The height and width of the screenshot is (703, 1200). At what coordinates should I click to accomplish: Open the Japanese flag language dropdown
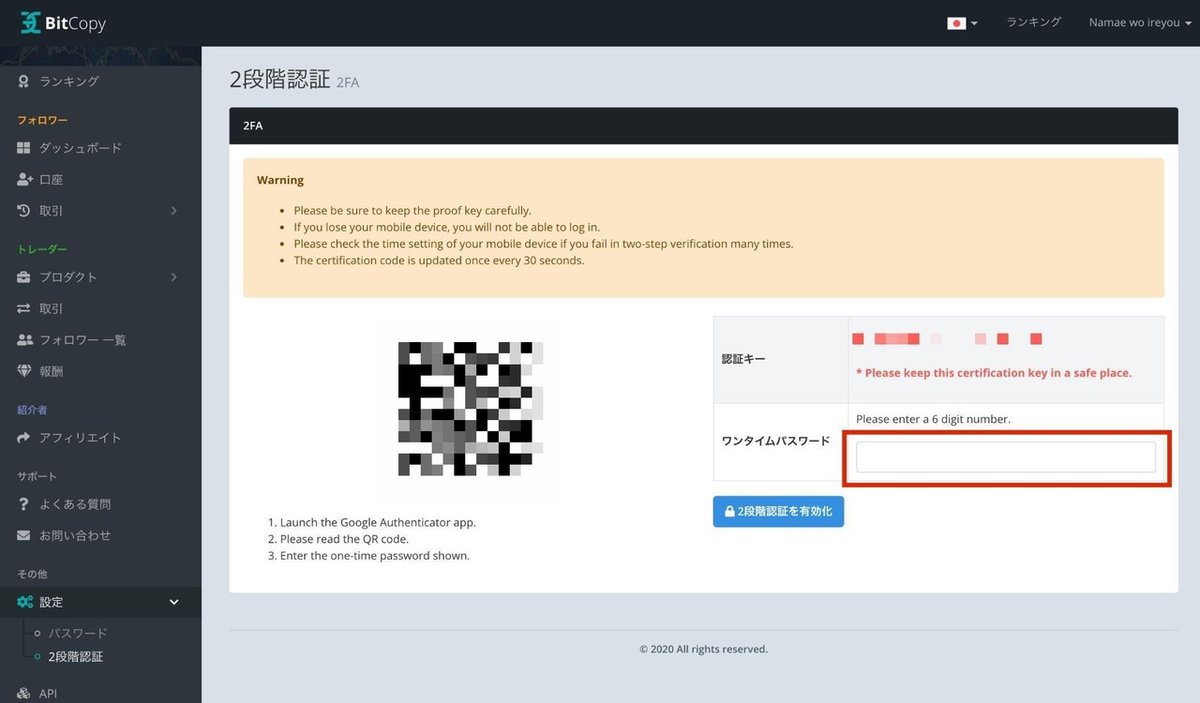(x=962, y=23)
